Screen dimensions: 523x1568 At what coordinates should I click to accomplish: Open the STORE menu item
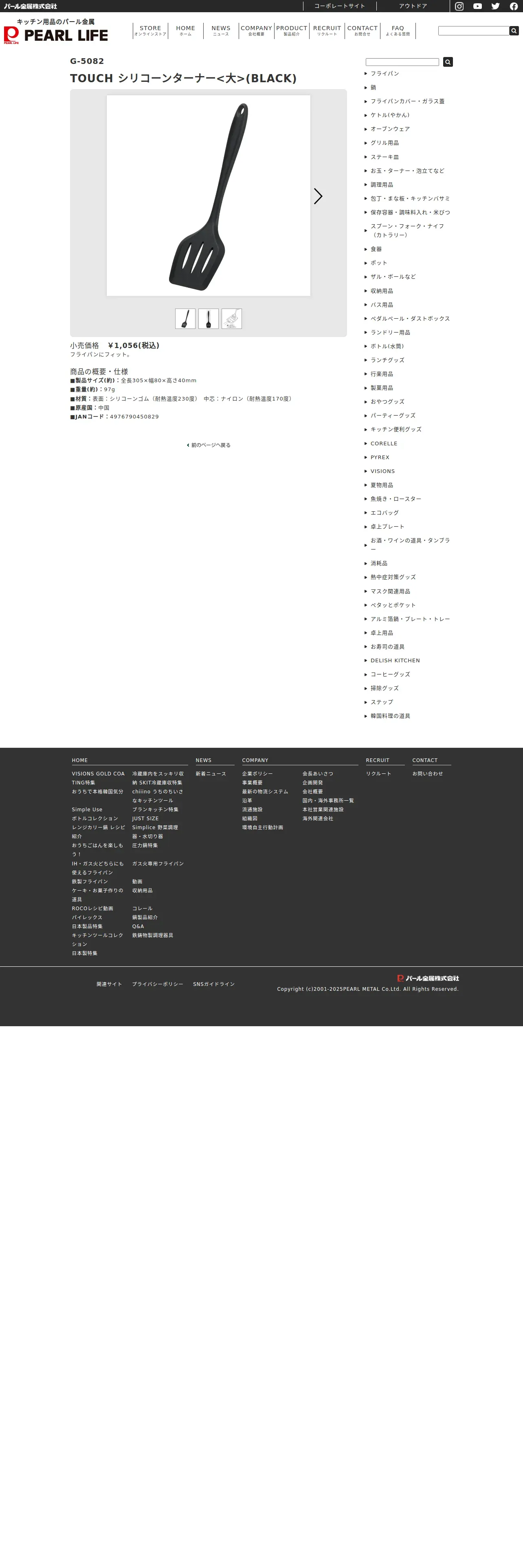(x=150, y=31)
